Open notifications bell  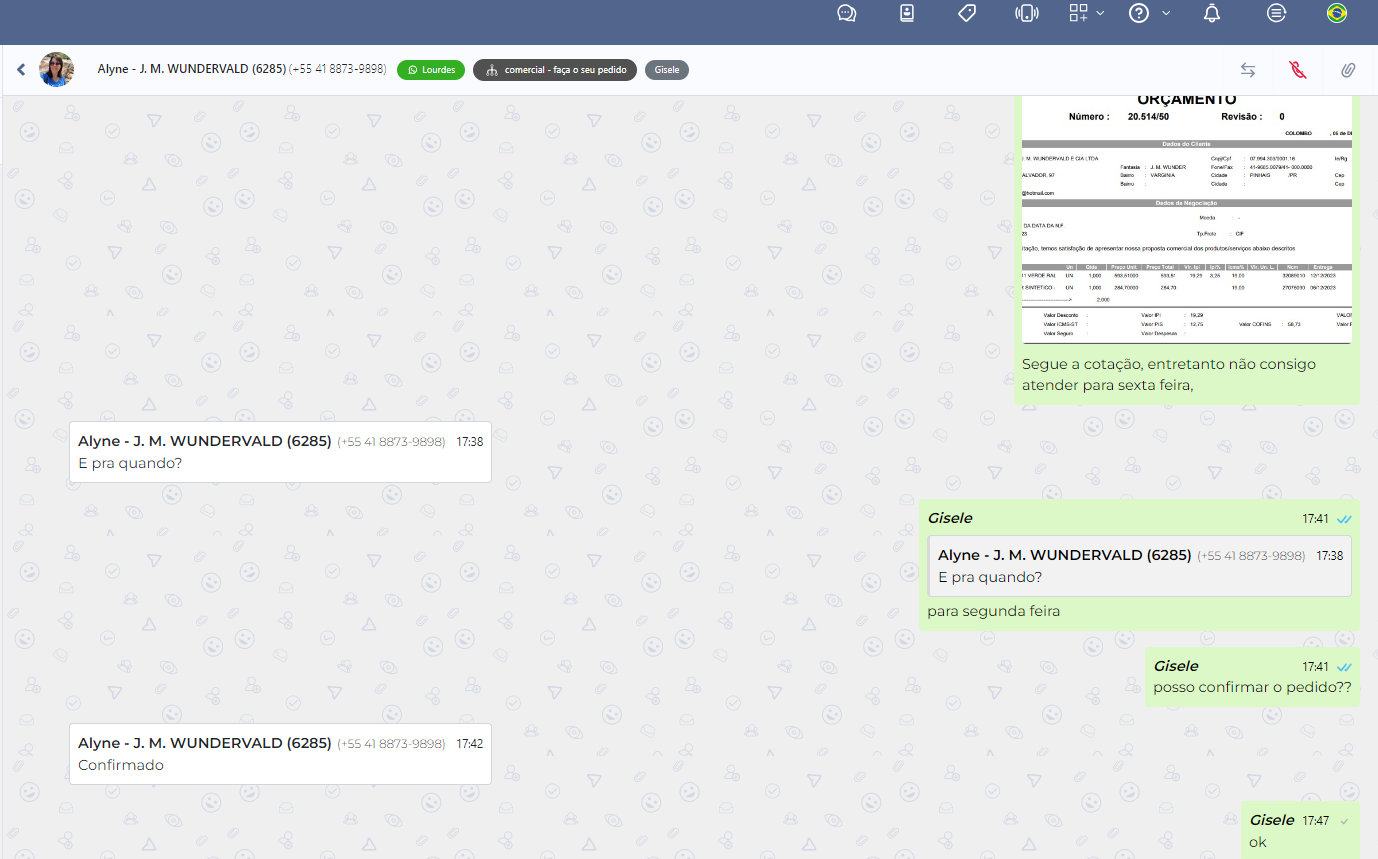coord(1211,13)
